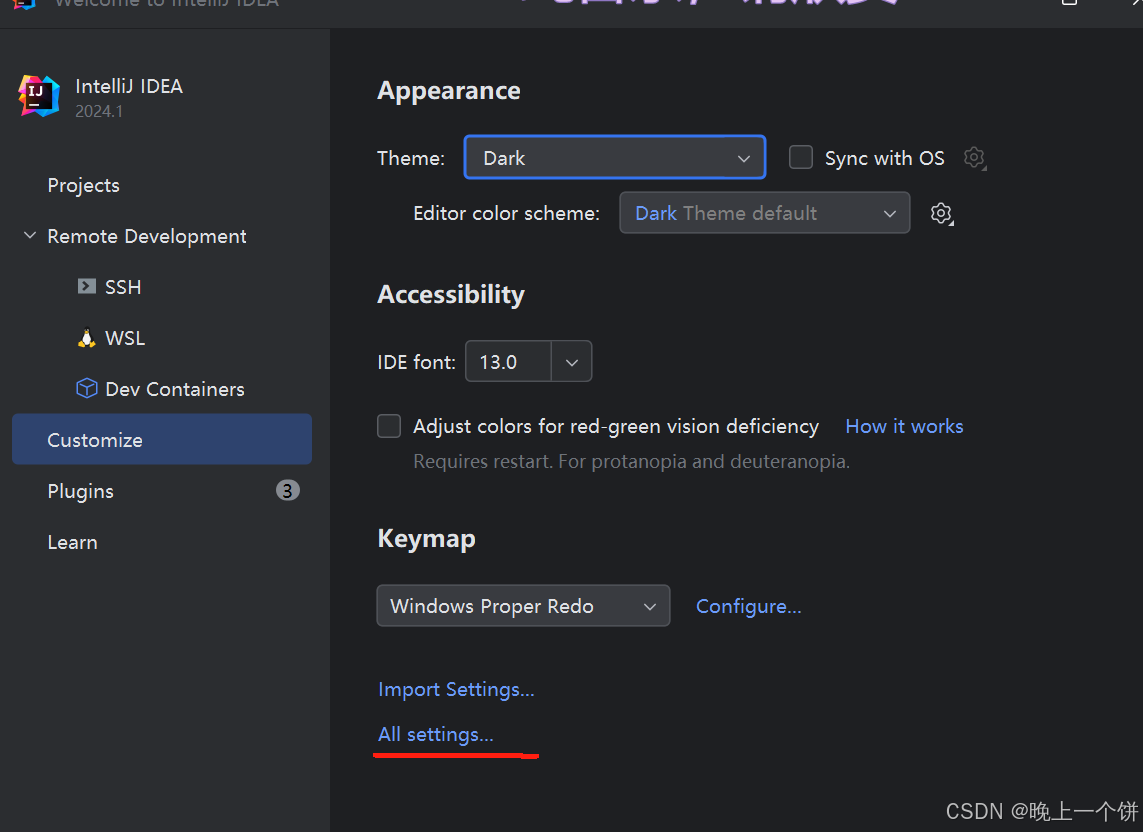Click the SSH terminal icon
The image size is (1143, 832).
pyautogui.click(x=87, y=286)
